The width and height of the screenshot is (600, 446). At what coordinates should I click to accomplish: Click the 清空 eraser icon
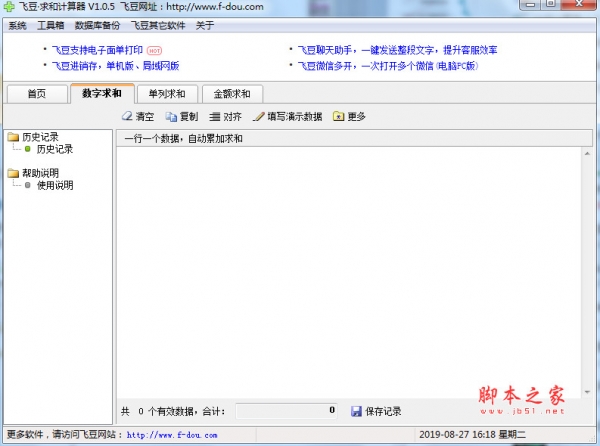(x=127, y=116)
